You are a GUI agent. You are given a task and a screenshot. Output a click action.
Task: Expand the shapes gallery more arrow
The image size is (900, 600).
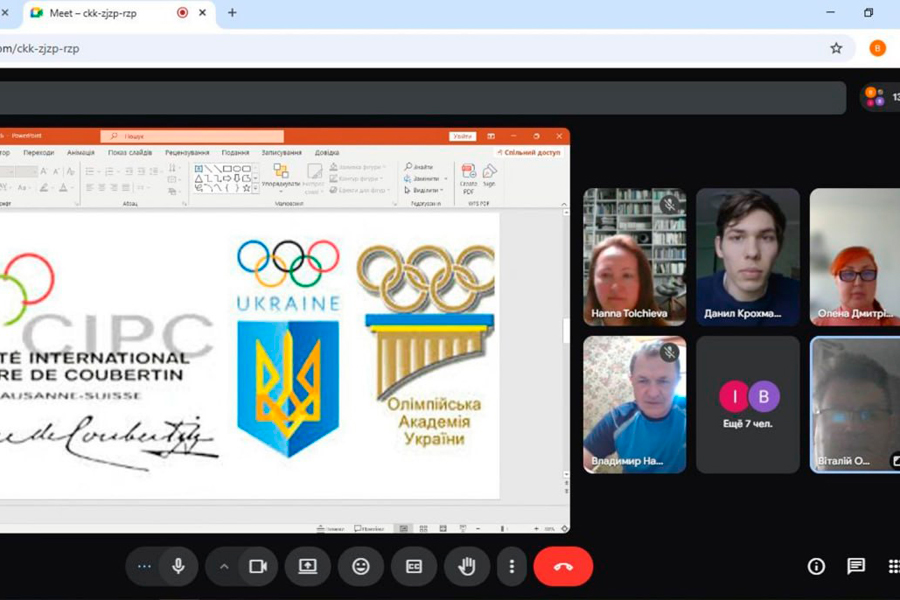pos(255,188)
